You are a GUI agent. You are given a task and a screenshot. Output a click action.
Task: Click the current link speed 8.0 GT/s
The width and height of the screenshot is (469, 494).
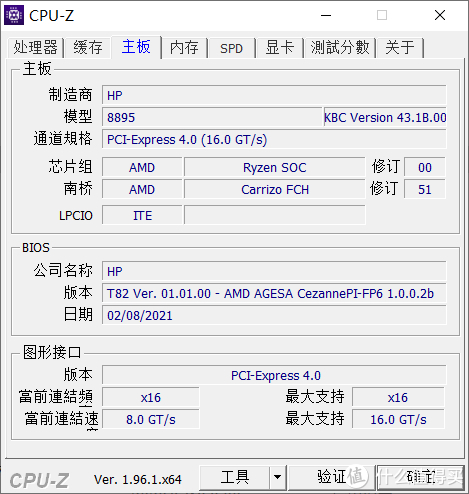click(x=151, y=419)
